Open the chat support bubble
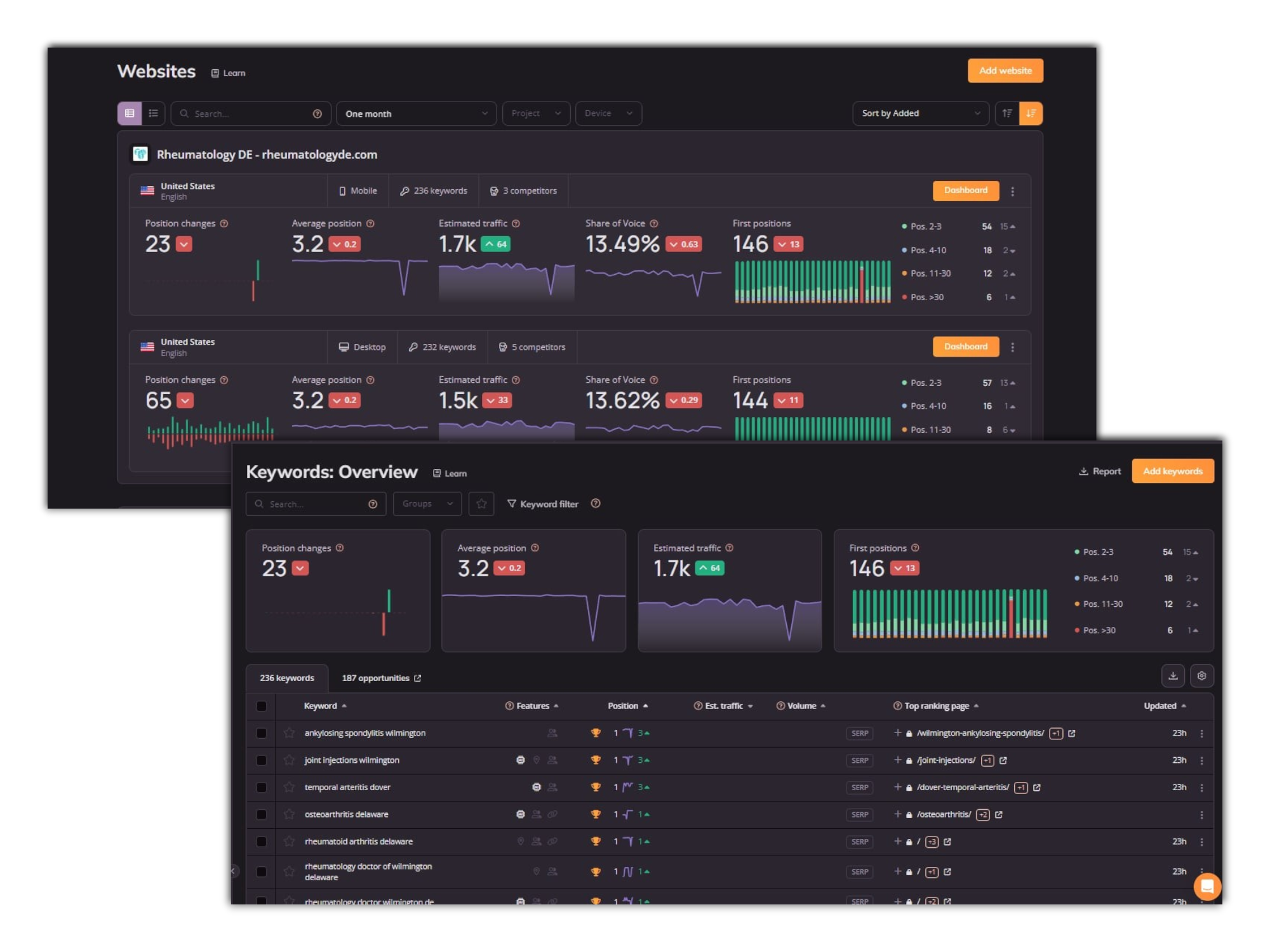This screenshot has width=1270, height=952. [1207, 886]
